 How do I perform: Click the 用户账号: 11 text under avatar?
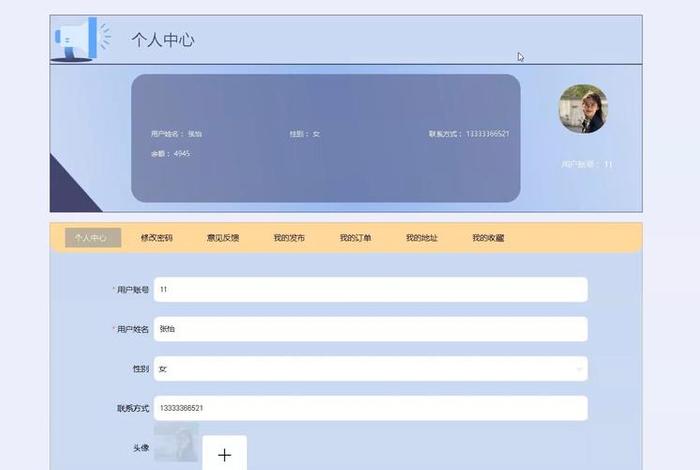587,164
